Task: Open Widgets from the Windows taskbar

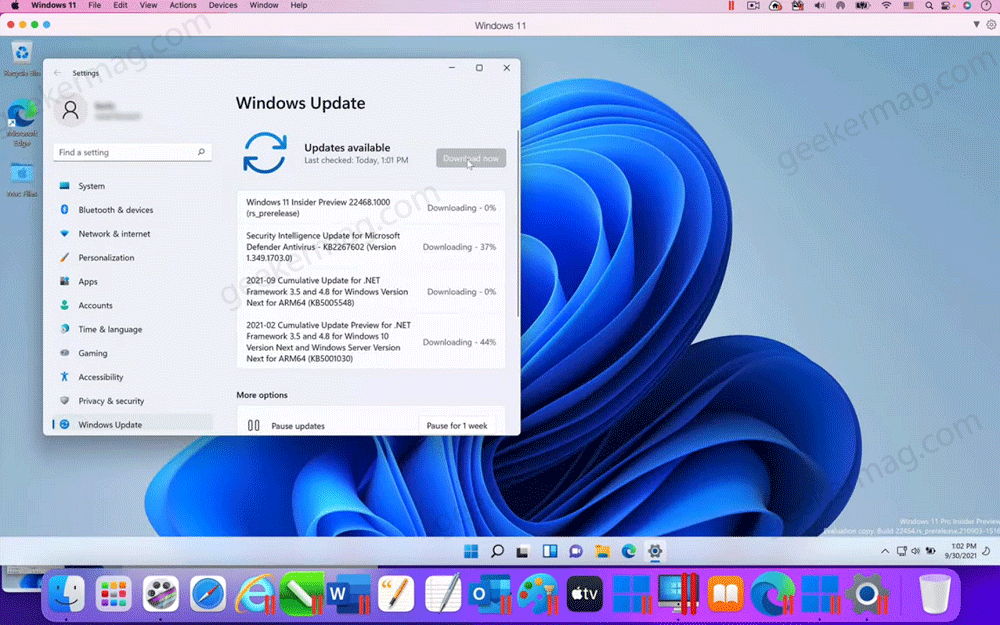Action: [550, 551]
